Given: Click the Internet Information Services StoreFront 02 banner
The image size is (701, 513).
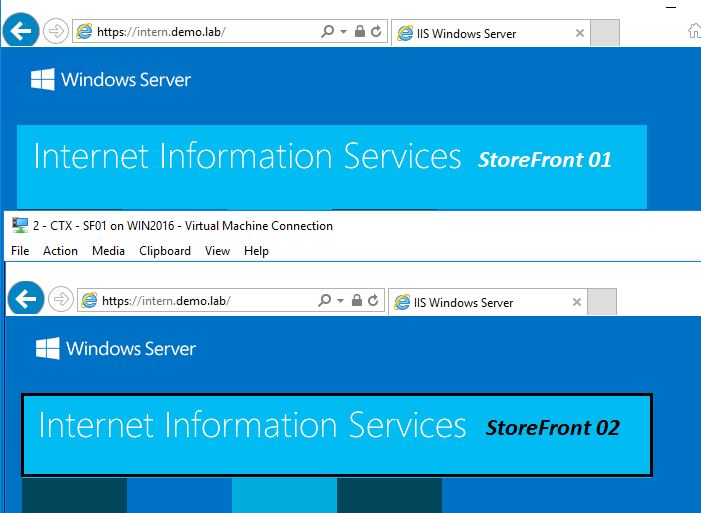Looking at the screenshot, I should point(337,434).
